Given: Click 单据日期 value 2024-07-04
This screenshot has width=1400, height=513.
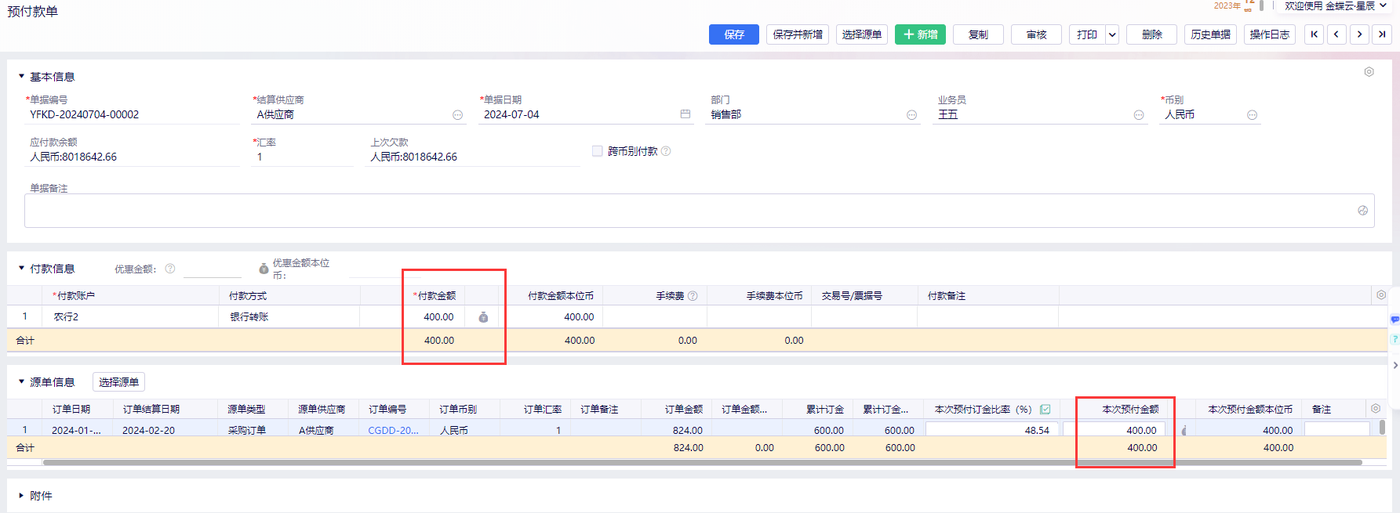Looking at the screenshot, I should tap(511, 115).
